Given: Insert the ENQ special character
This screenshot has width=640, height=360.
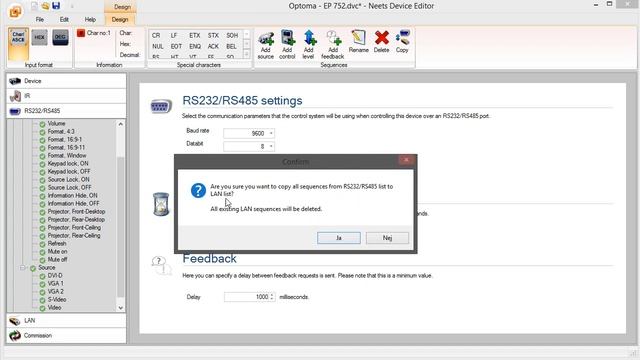Looking at the screenshot, I should tap(195, 47).
